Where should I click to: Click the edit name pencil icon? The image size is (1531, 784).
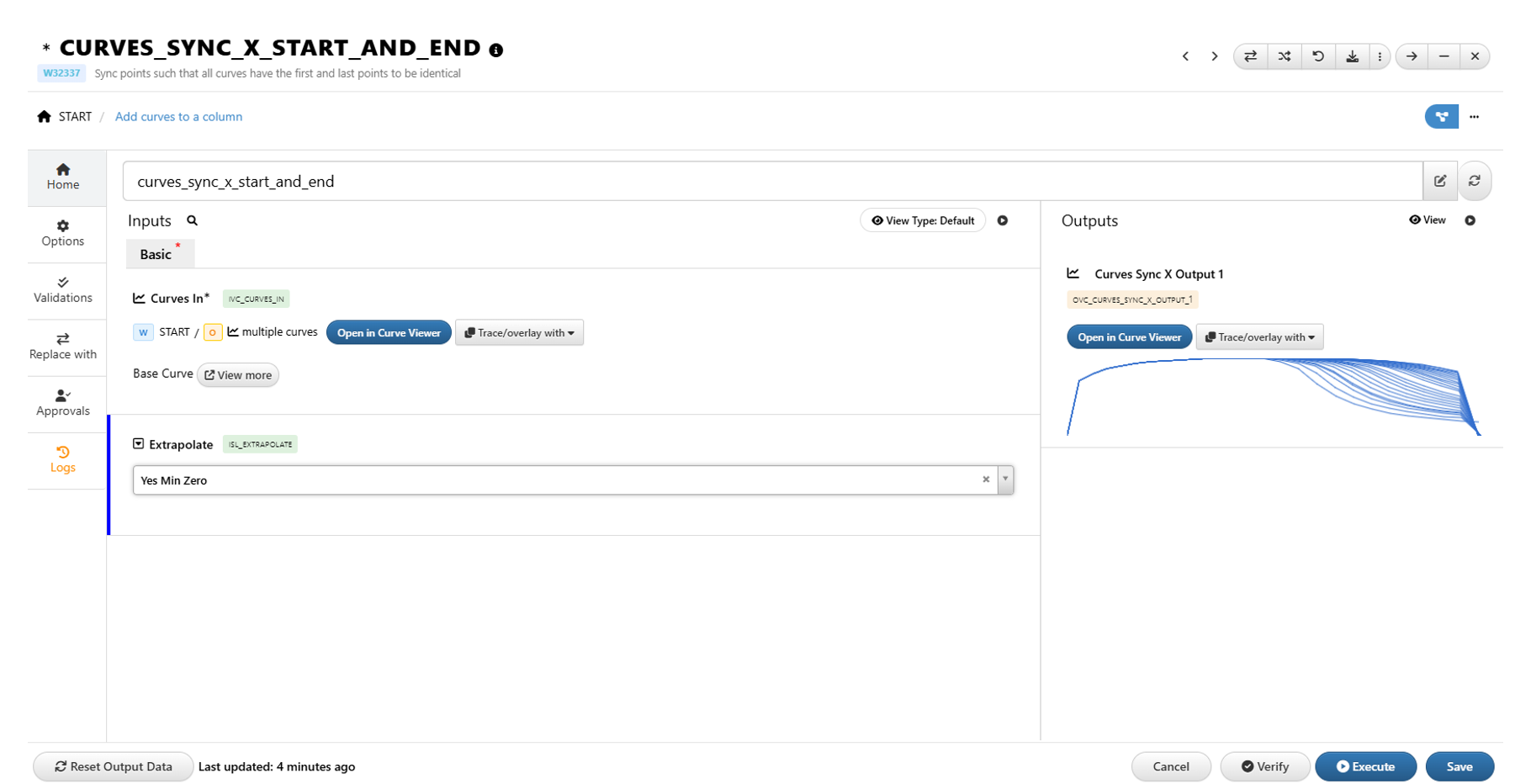tap(1440, 181)
